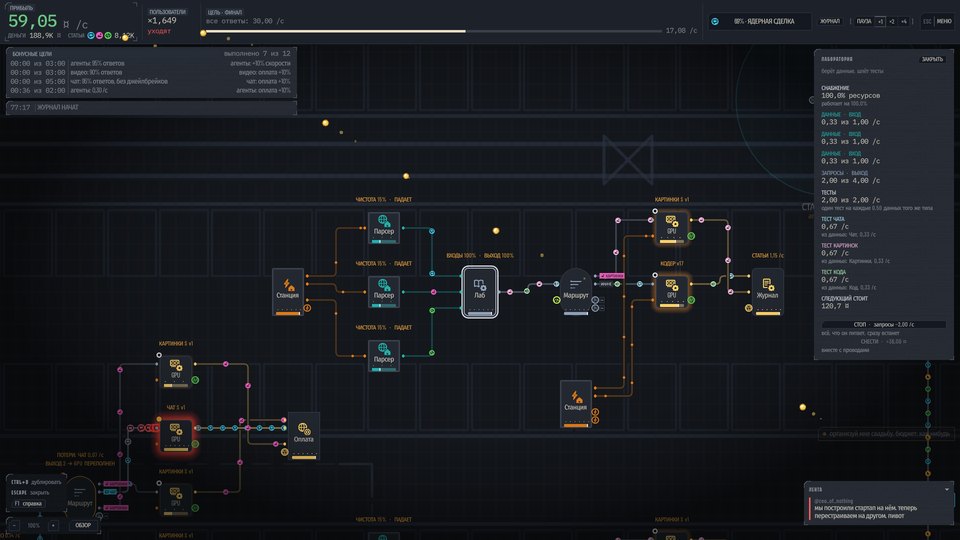Click the bonus goal row чат: 95% ответов

(150, 81)
